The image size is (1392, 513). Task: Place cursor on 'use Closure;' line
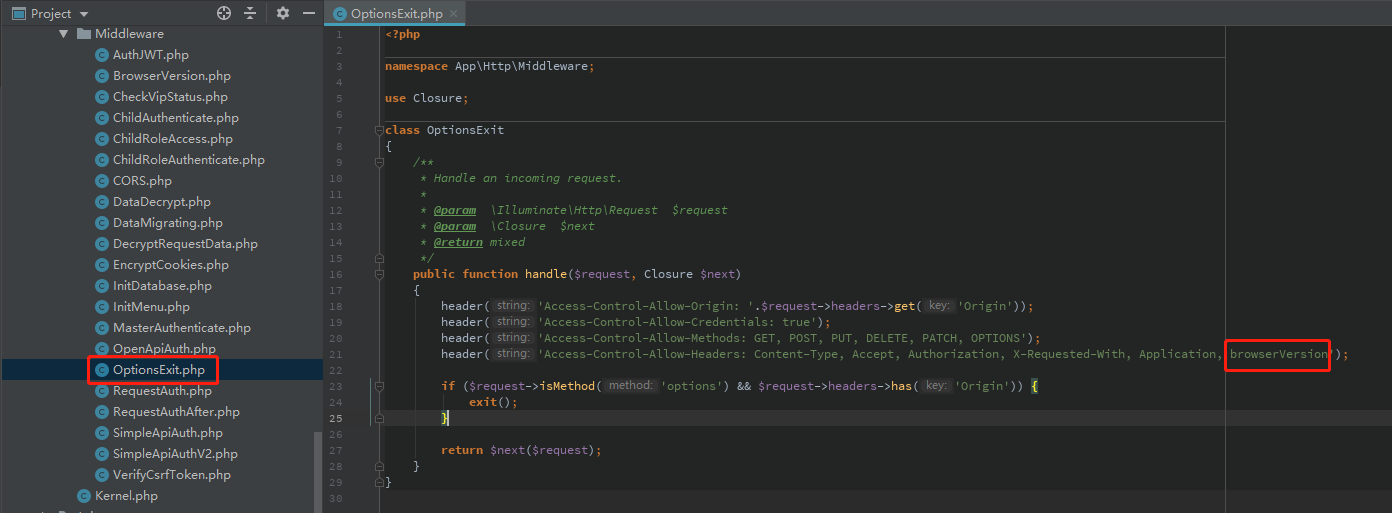426,98
